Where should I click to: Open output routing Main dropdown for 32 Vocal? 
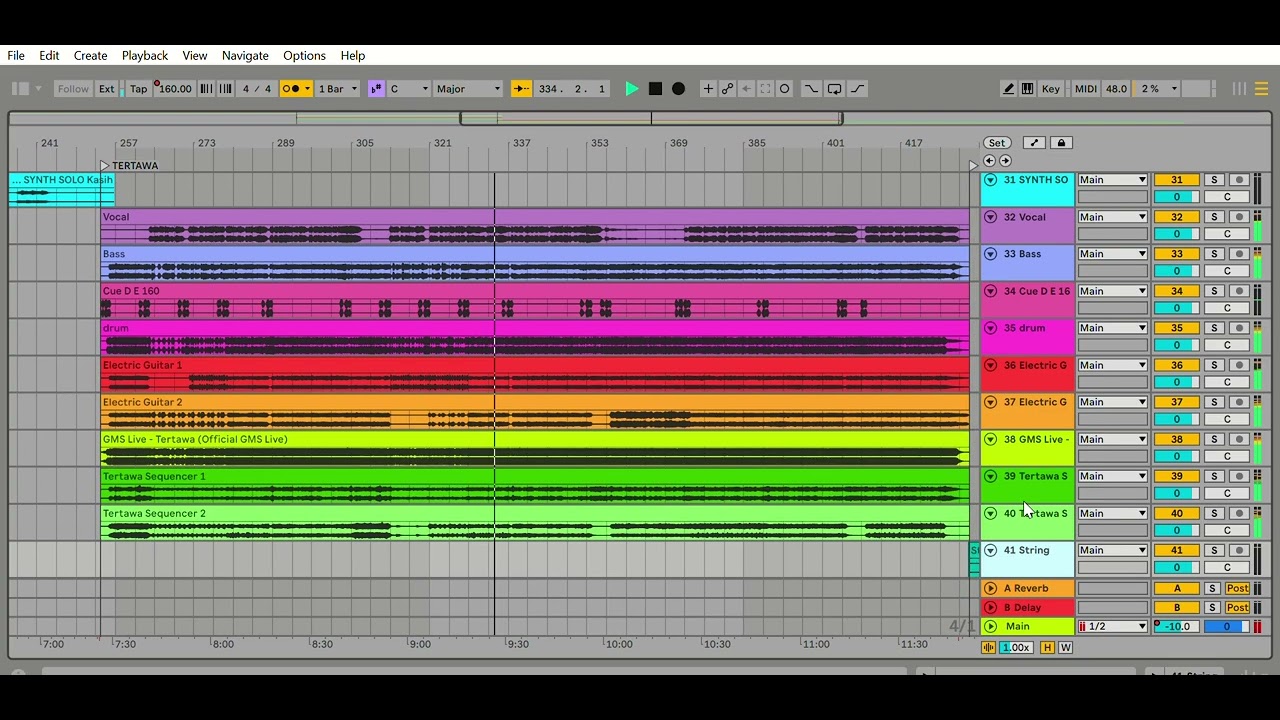[1112, 217]
